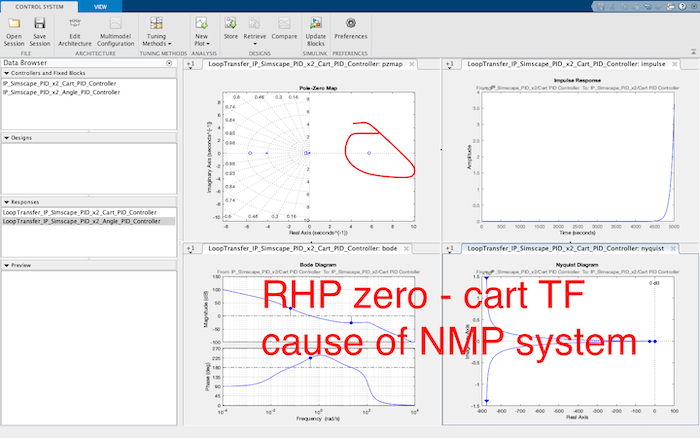Open the Tuning Methods dropdown

click(156, 32)
